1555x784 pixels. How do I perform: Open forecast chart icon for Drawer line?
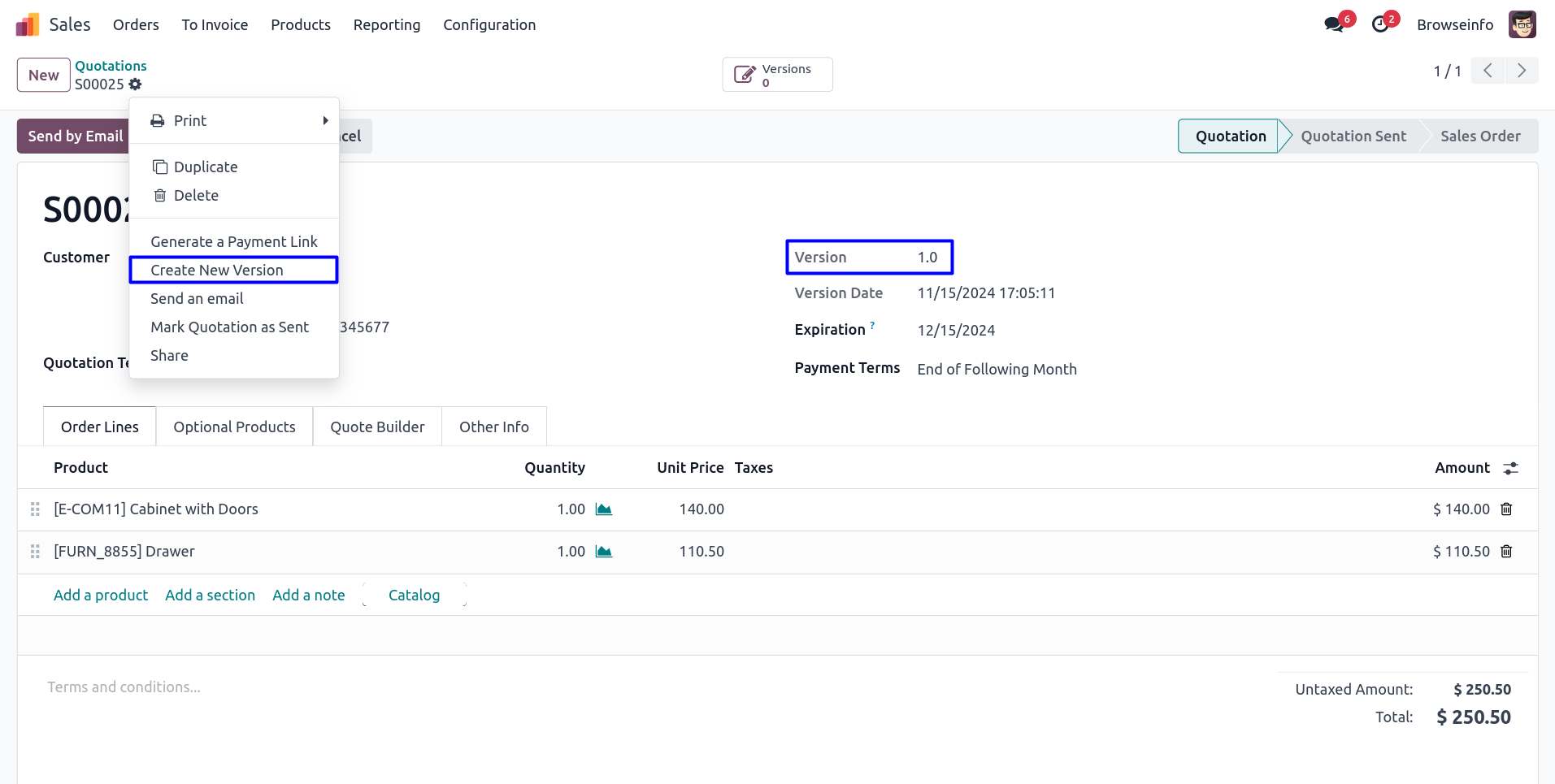pyautogui.click(x=603, y=552)
